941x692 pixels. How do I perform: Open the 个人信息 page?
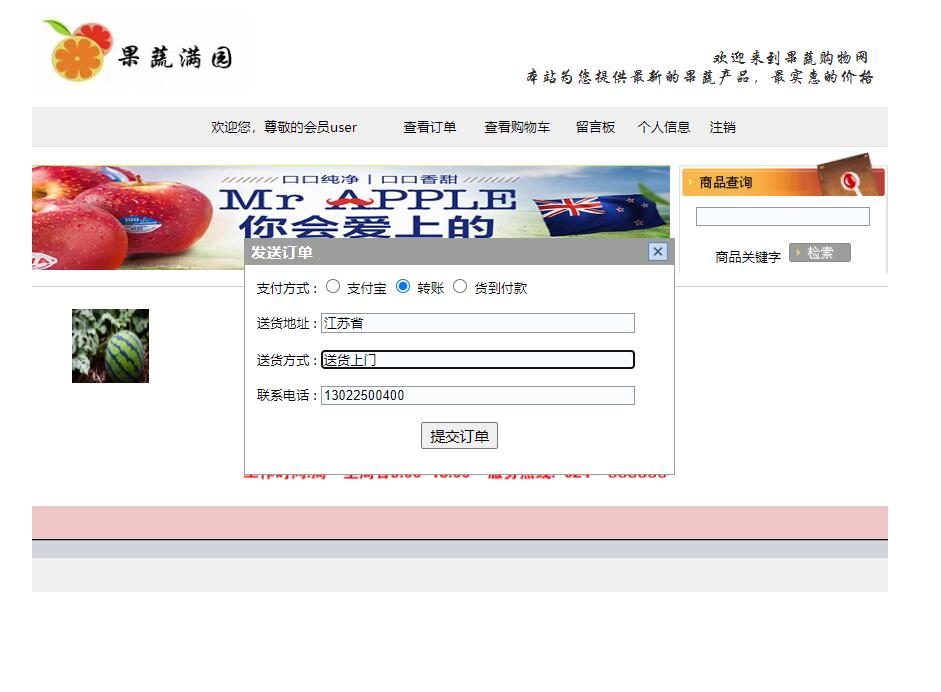pos(664,127)
